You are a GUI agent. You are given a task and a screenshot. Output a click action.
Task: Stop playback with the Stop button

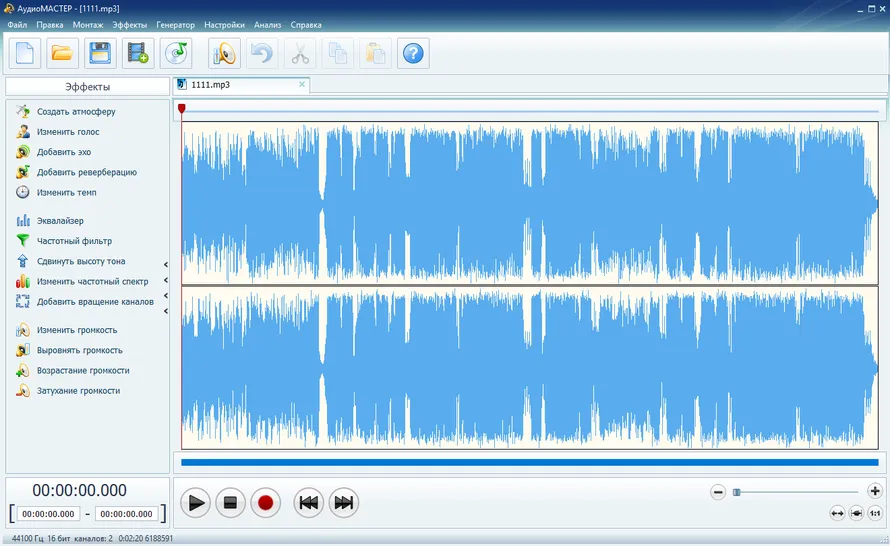pyautogui.click(x=230, y=503)
